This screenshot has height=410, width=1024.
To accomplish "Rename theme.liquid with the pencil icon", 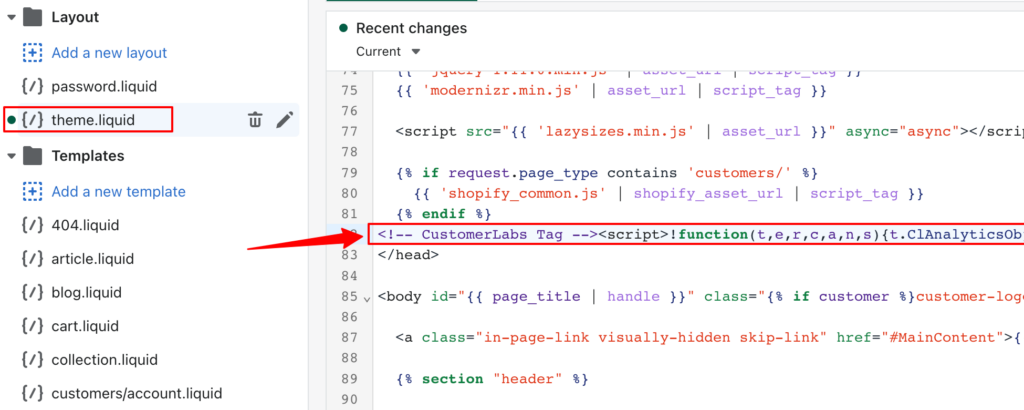I will (284, 120).
